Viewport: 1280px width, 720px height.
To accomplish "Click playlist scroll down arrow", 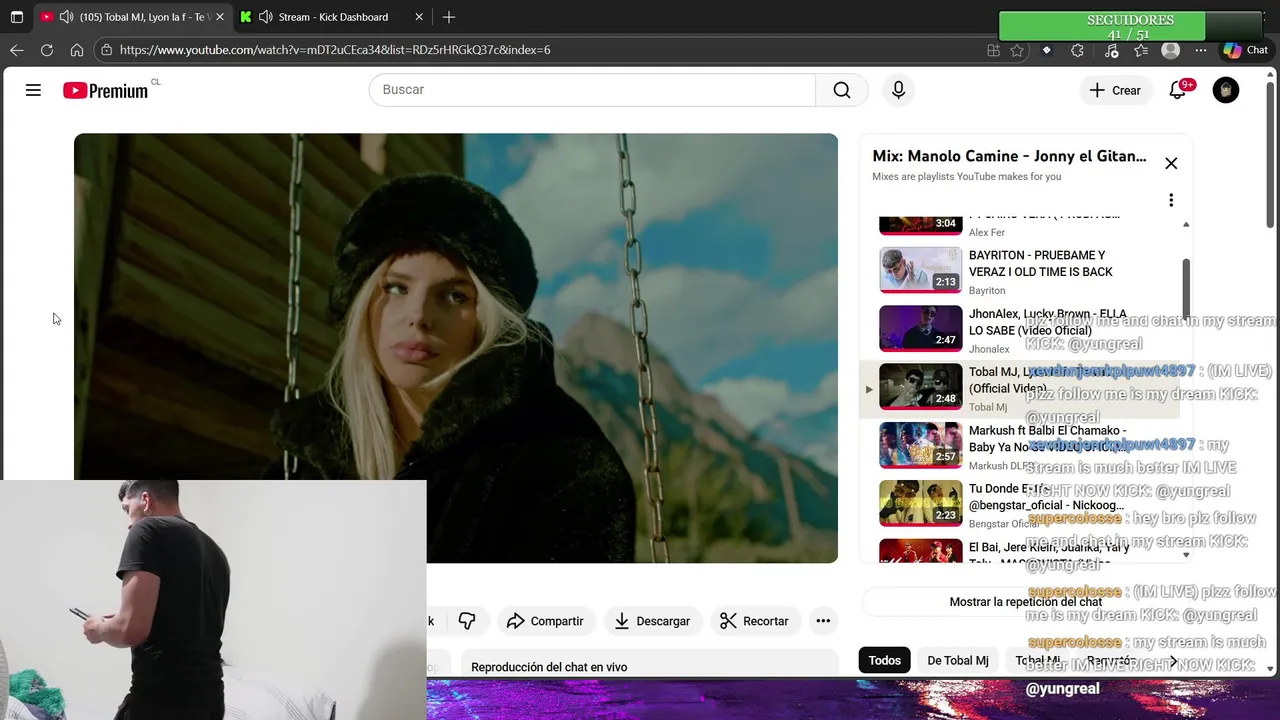I will [x=1186, y=555].
